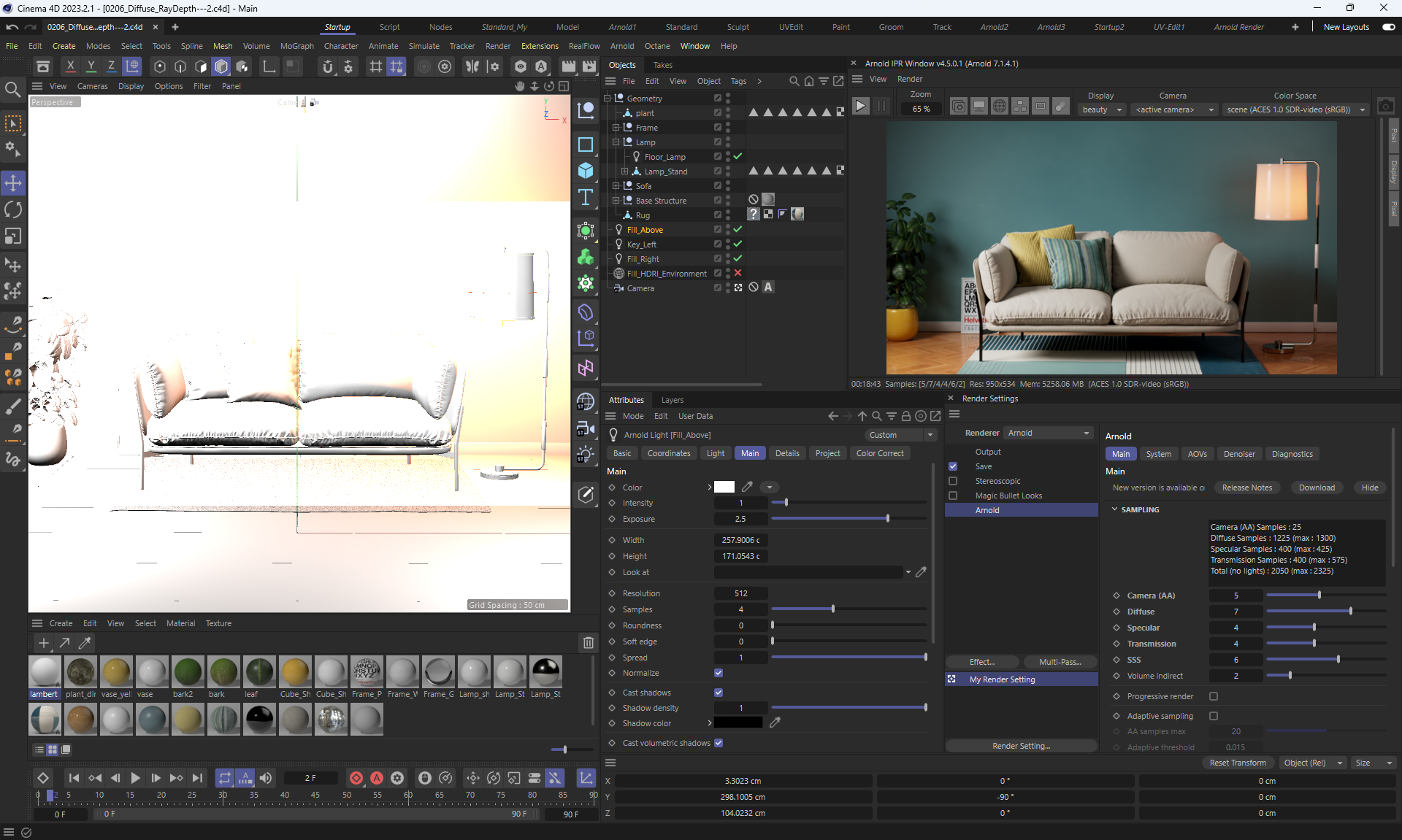1402x840 pixels.
Task: Open the beauty Display dropdown
Action: (1101, 109)
